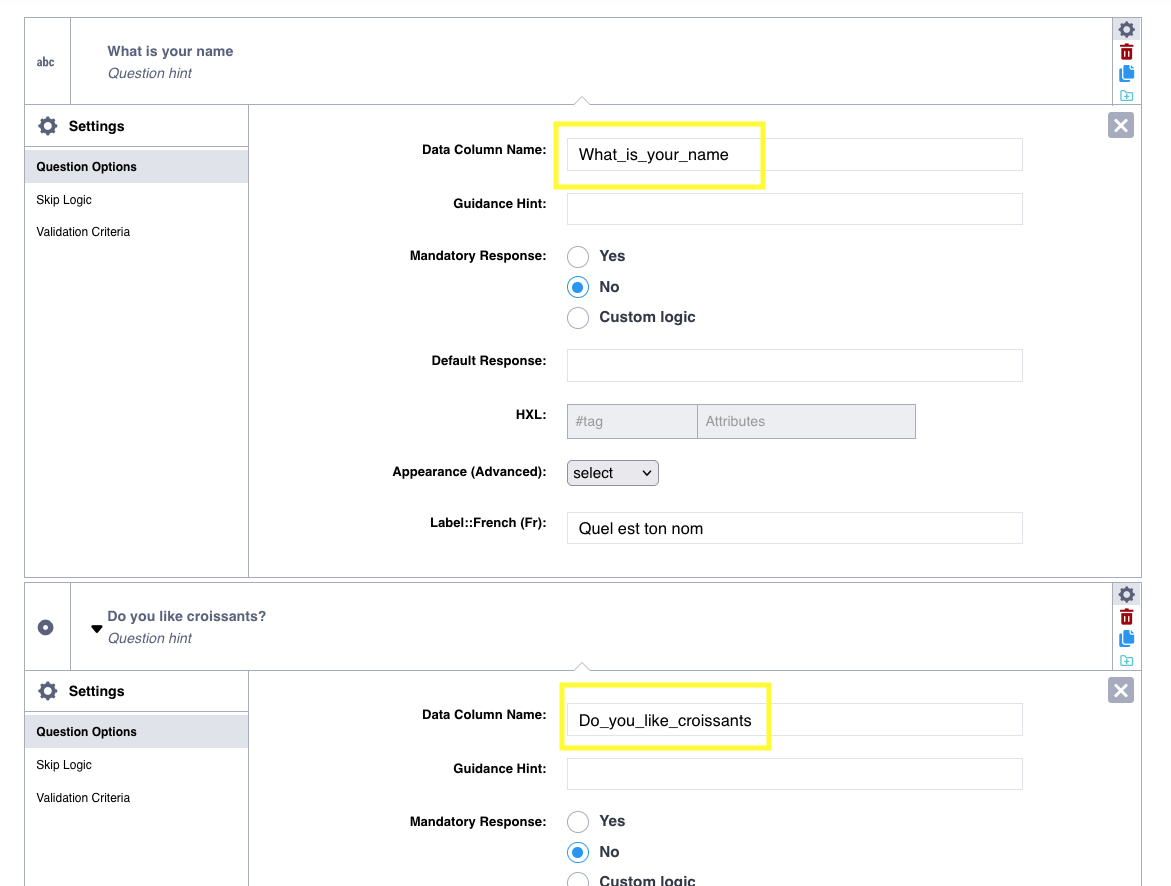Click the 'Quel est ton nom' French label field
This screenshot has height=886, width=1171.
pyautogui.click(x=794, y=528)
